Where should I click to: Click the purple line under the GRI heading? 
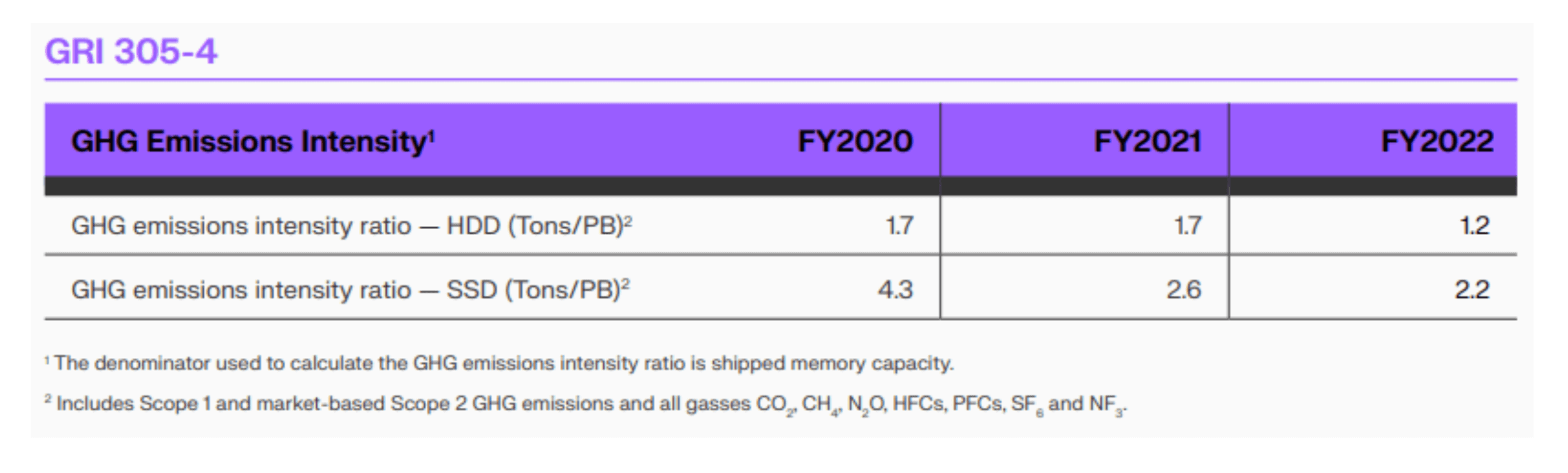(781, 80)
